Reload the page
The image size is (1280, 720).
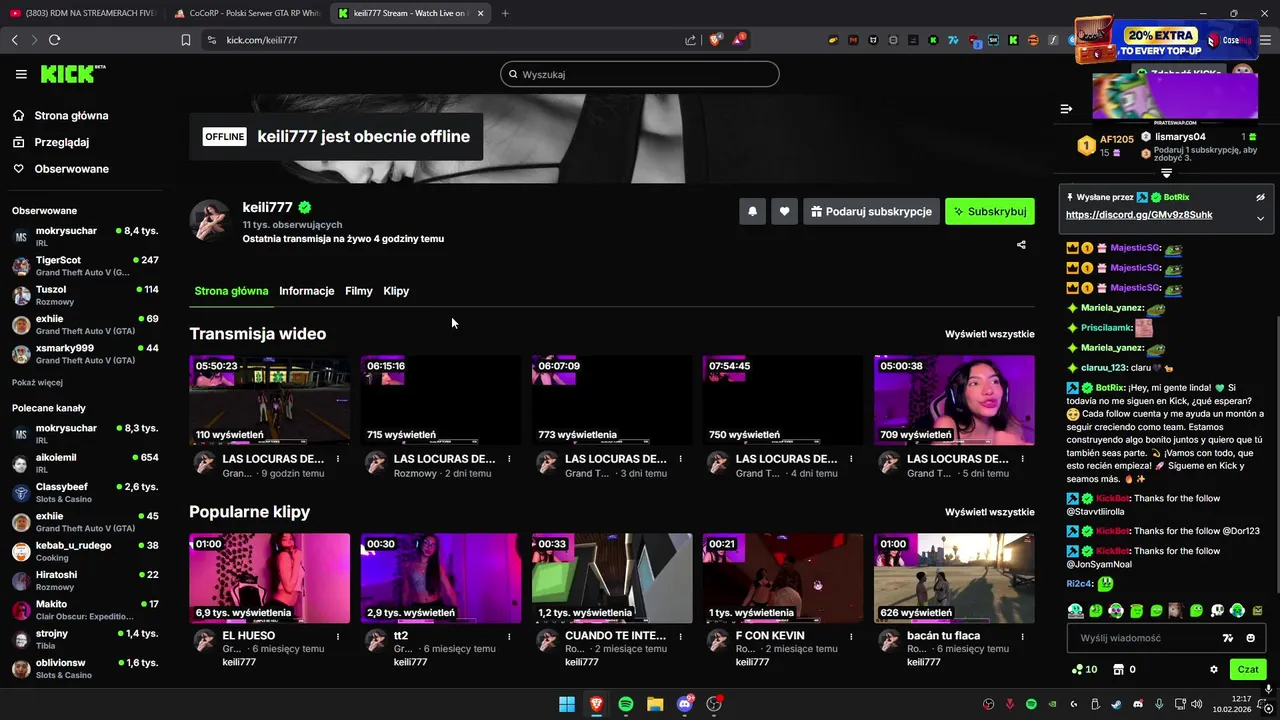[x=54, y=40]
